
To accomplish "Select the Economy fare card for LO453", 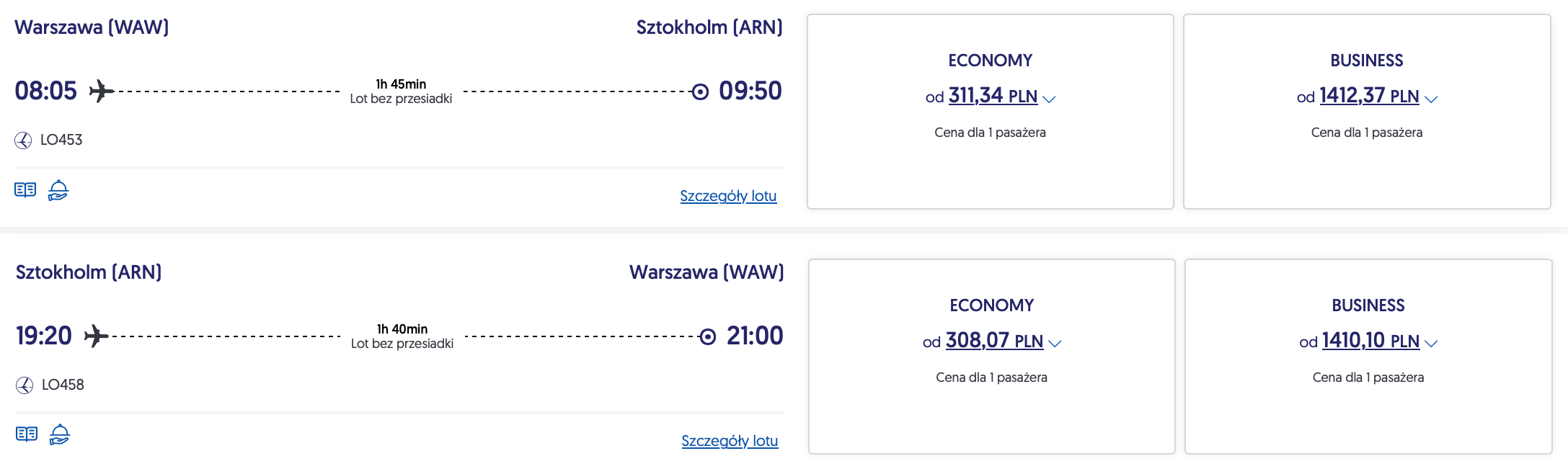I will [x=990, y=112].
